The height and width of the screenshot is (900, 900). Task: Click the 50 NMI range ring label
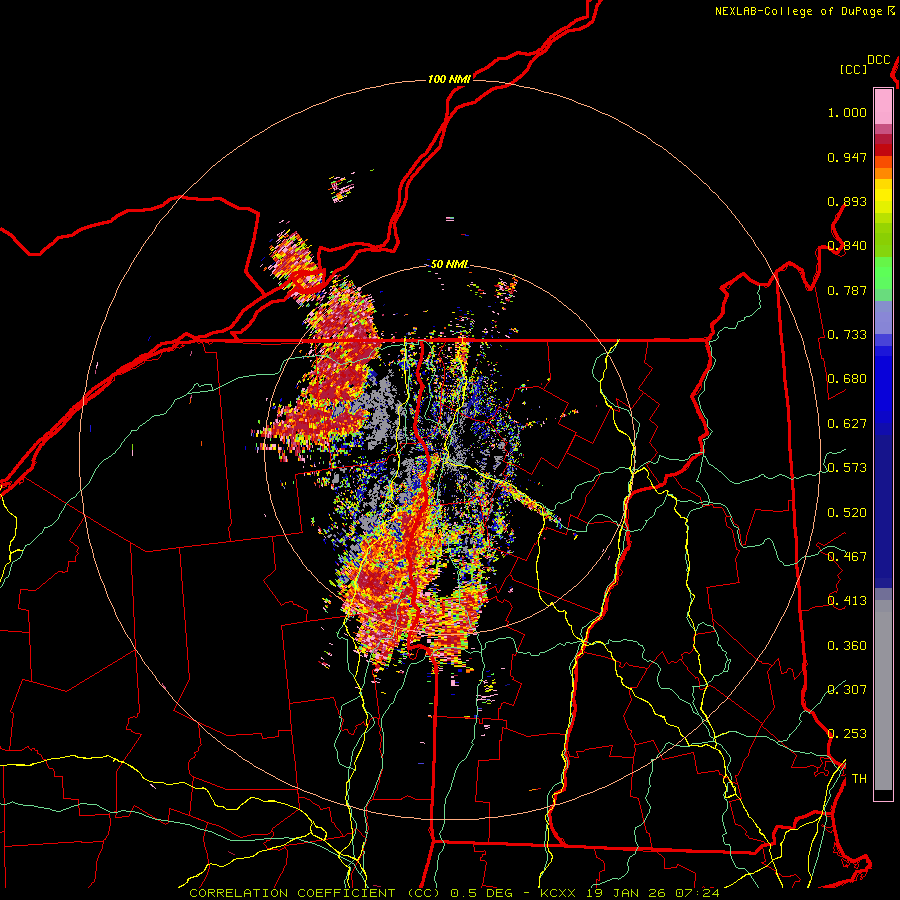point(449,264)
